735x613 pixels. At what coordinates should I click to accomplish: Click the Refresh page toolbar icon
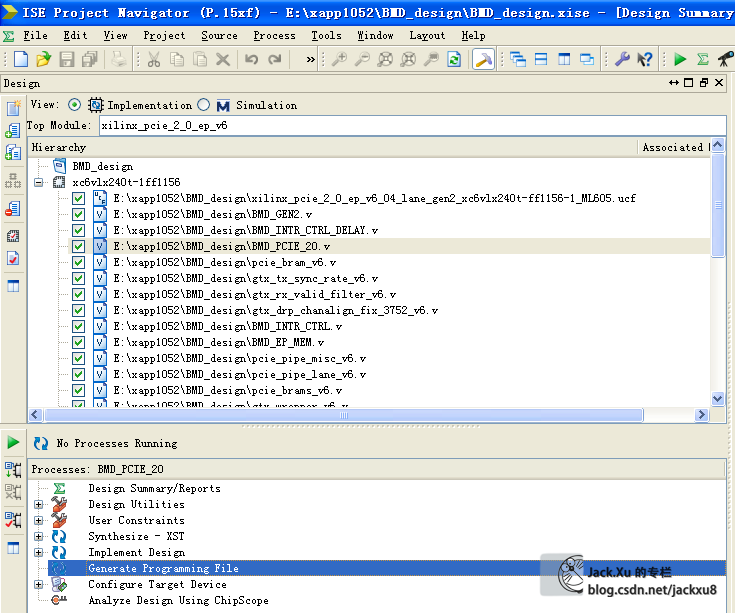click(454, 59)
